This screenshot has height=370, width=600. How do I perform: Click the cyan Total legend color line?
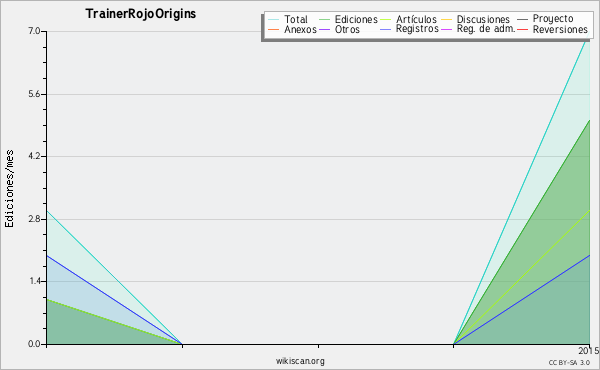tap(274, 19)
